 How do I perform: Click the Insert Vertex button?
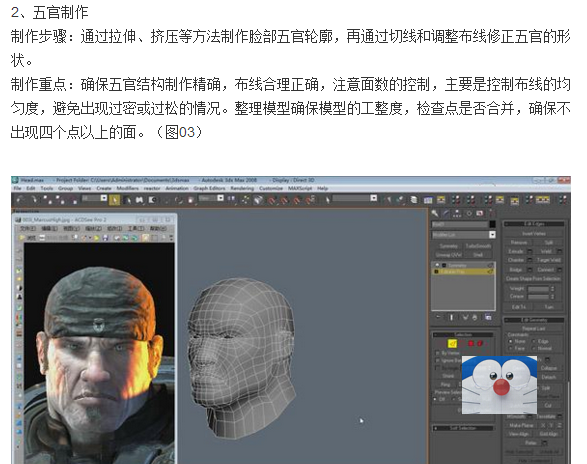coord(534,233)
